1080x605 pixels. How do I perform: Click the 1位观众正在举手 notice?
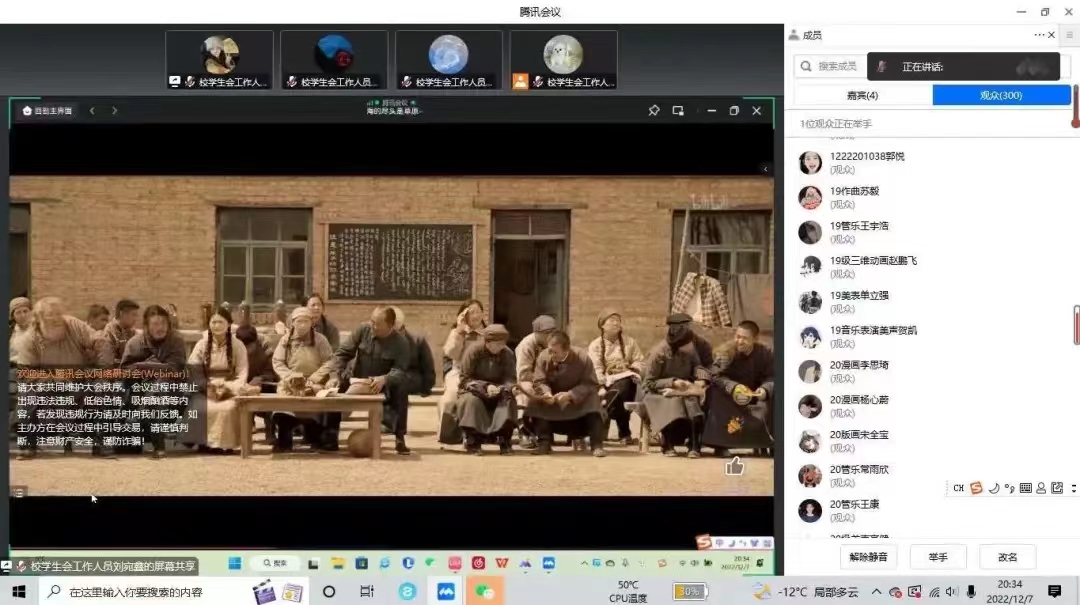(x=835, y=124)
